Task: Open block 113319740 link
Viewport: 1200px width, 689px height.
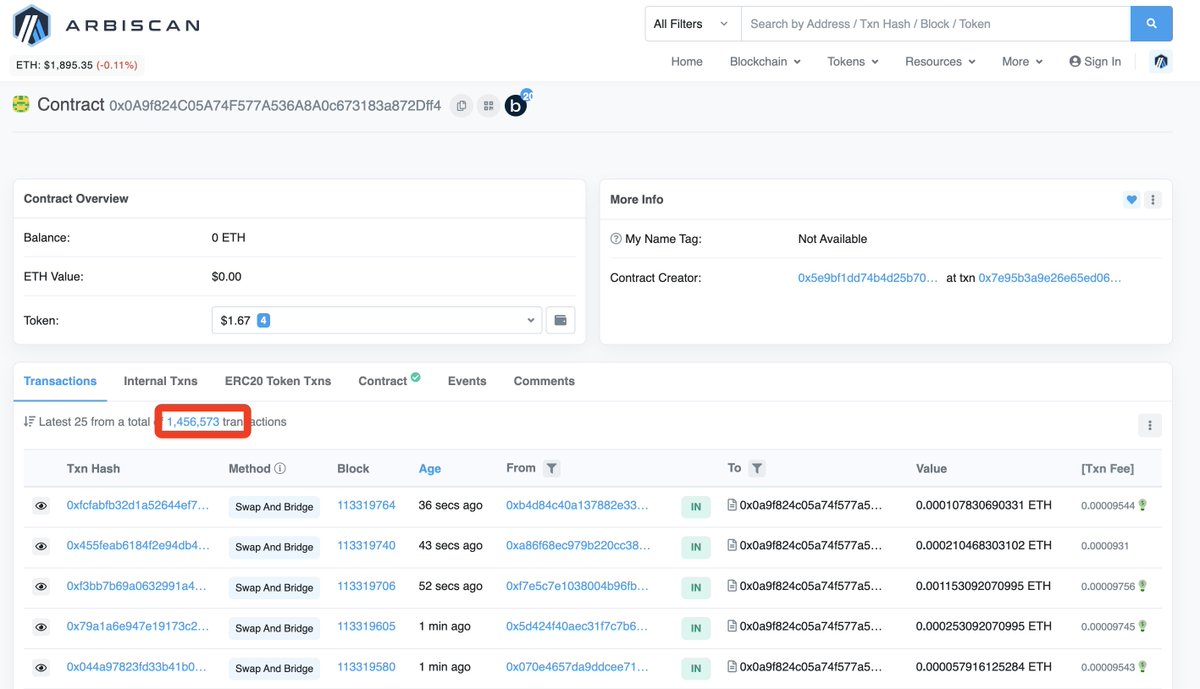Action: pos(366,546)
